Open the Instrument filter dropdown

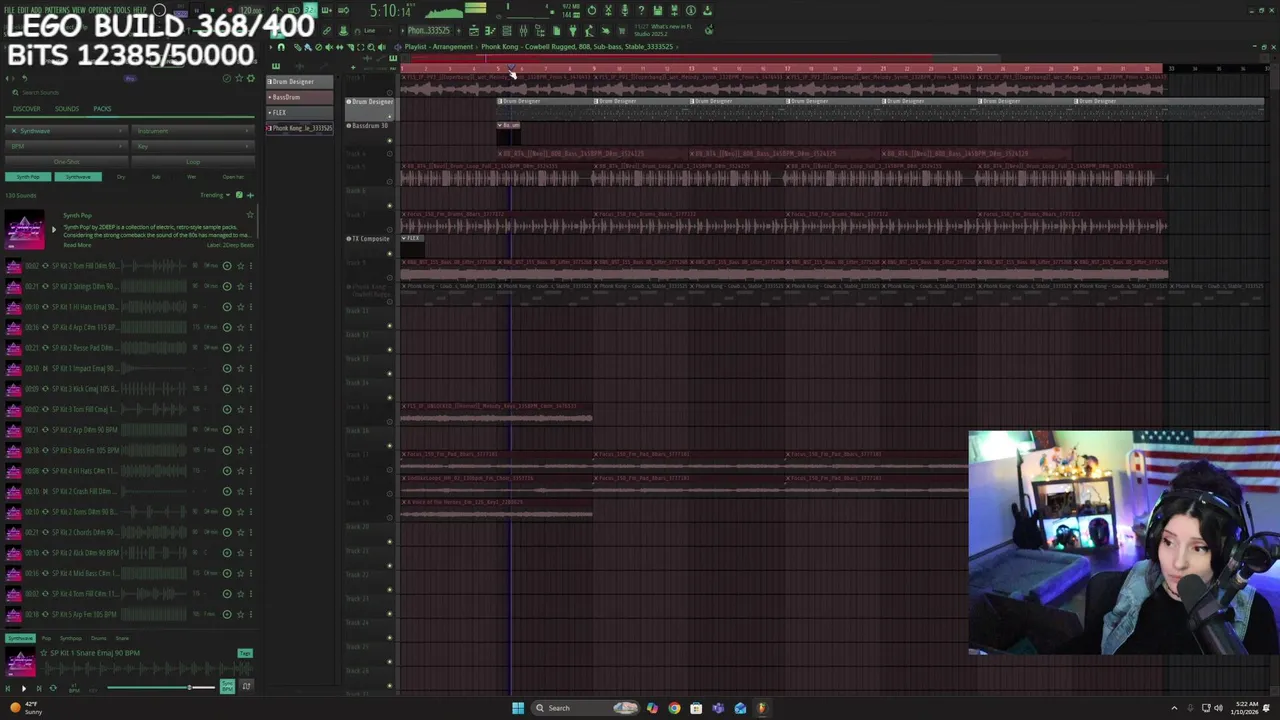(x=193, y=131)
